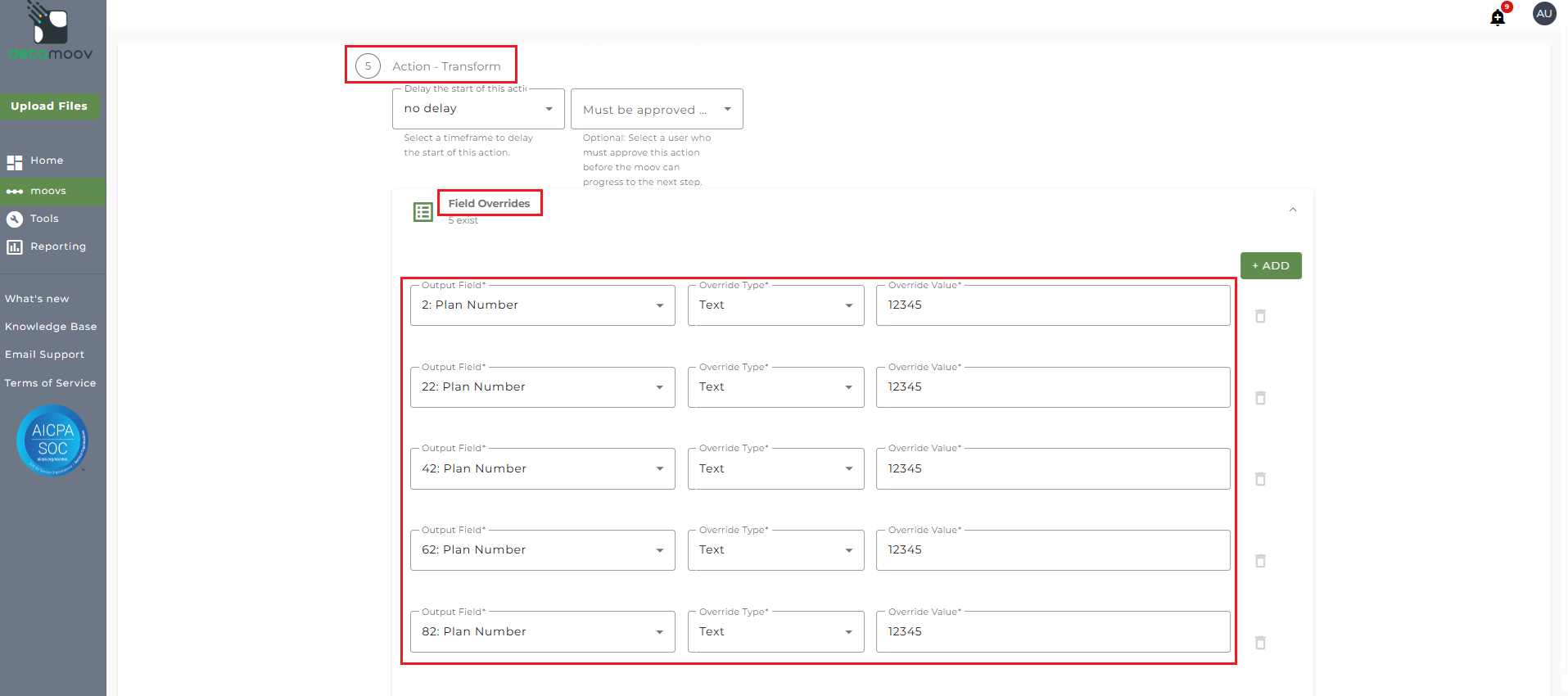The image size is (1568, 696).
Task: Open Override Type dropdown for 82: Plan Number
Action: pos(775,632)
